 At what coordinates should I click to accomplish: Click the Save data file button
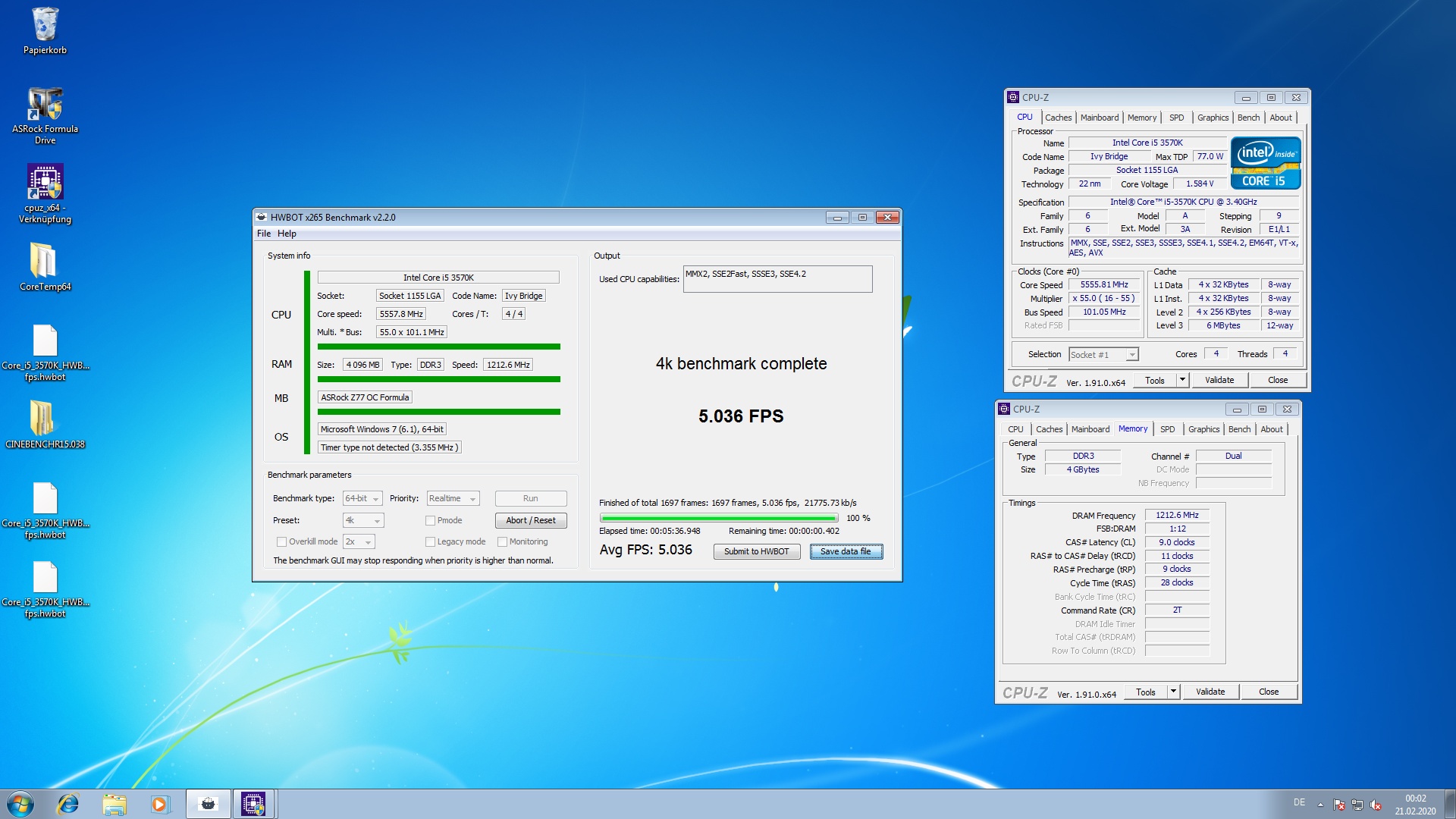[x=846, y=551]
